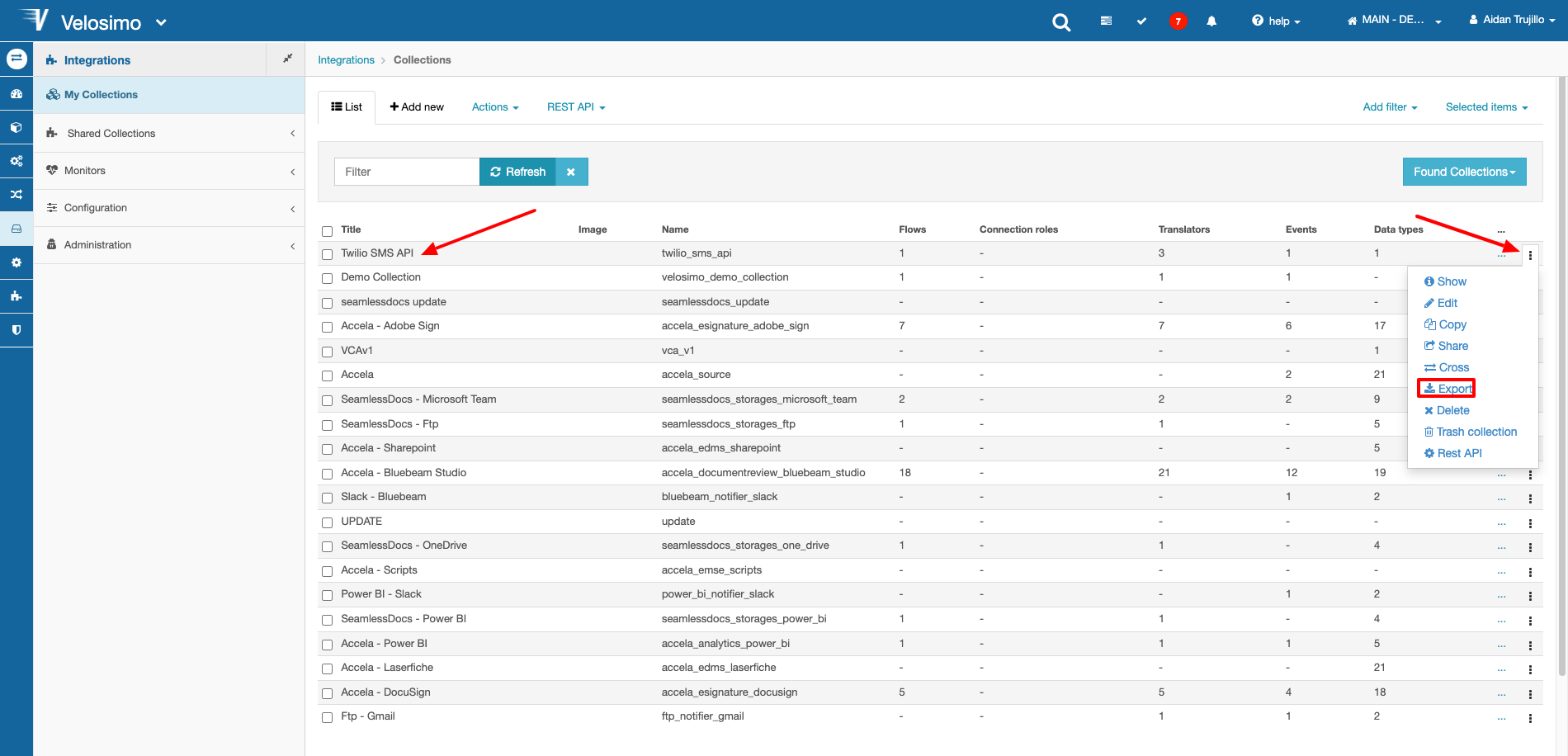Viewport: 1568px width, 756px height.
Task: Collapse sidebar with the pin icon
Action: click(287, 59)
